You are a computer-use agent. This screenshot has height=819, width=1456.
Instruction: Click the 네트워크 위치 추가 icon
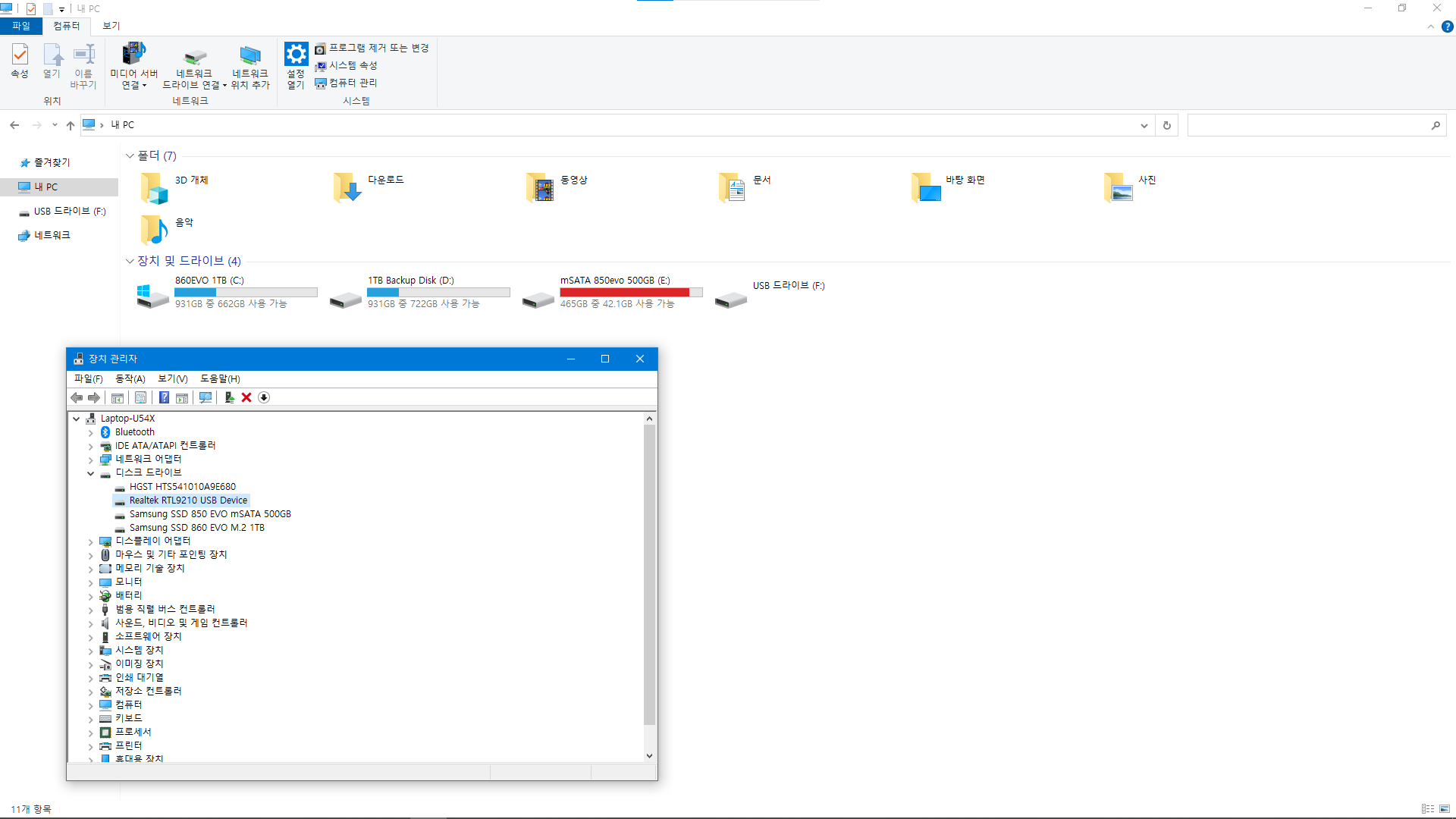tap(250, 66)
